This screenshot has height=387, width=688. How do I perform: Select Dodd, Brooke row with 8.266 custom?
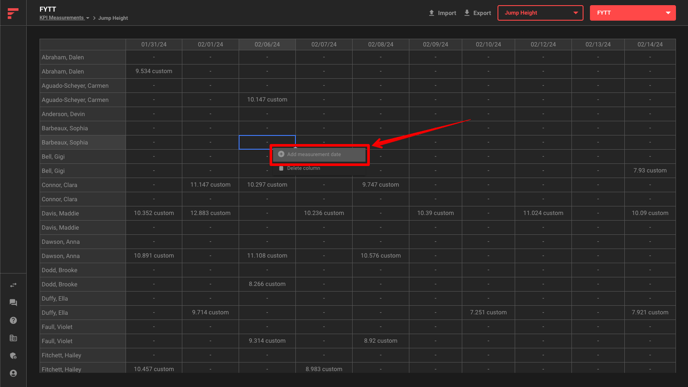coord(82,284)
